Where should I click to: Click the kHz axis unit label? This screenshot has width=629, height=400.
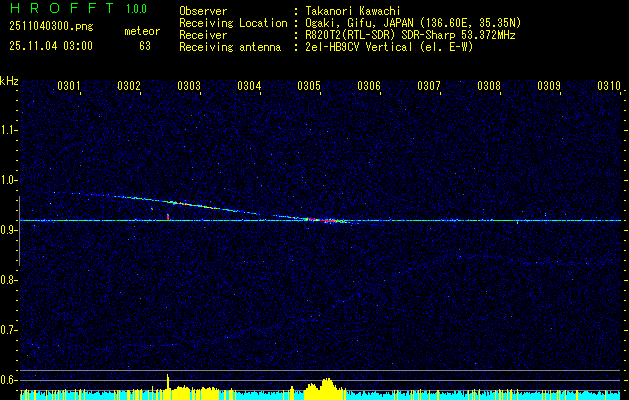point(9,80)
